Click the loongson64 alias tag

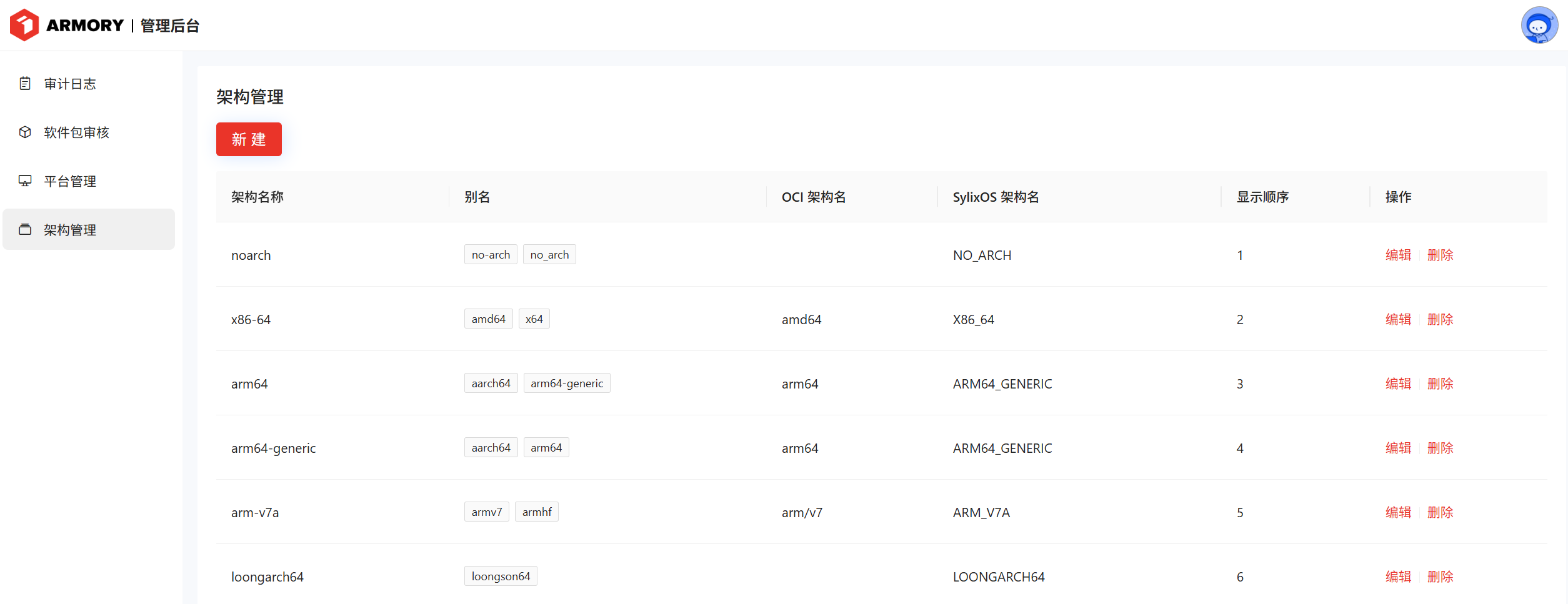pos(501,577)
